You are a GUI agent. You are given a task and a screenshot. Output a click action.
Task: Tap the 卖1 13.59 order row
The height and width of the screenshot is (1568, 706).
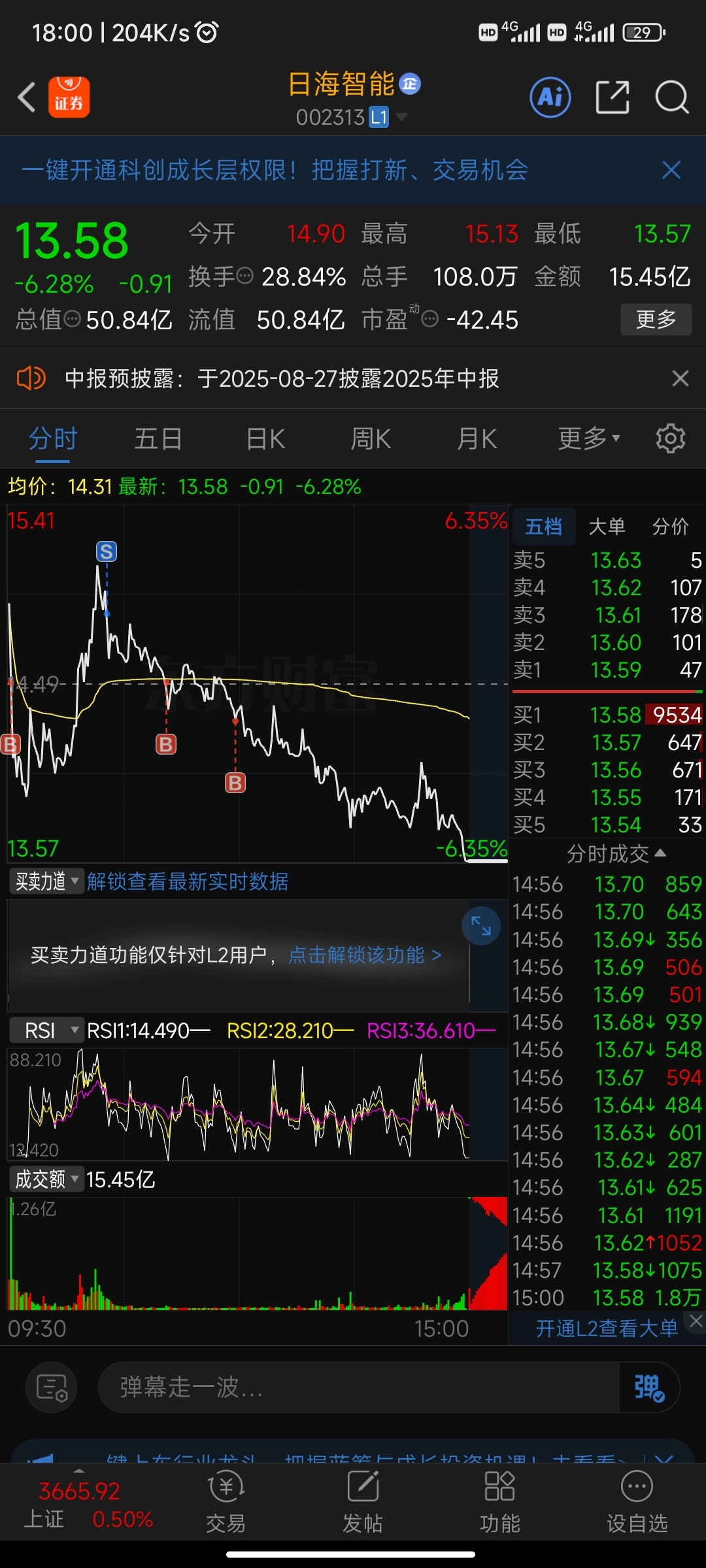pos(607,670)
